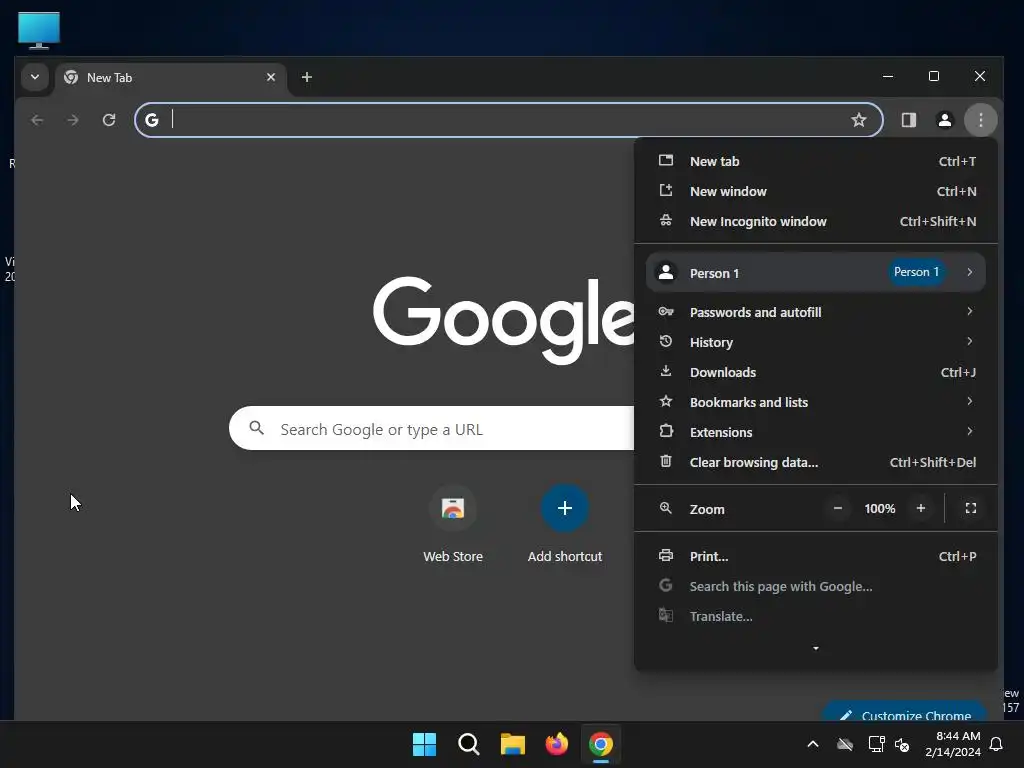Click the Chrome taskbar icon

coord(601,744)
